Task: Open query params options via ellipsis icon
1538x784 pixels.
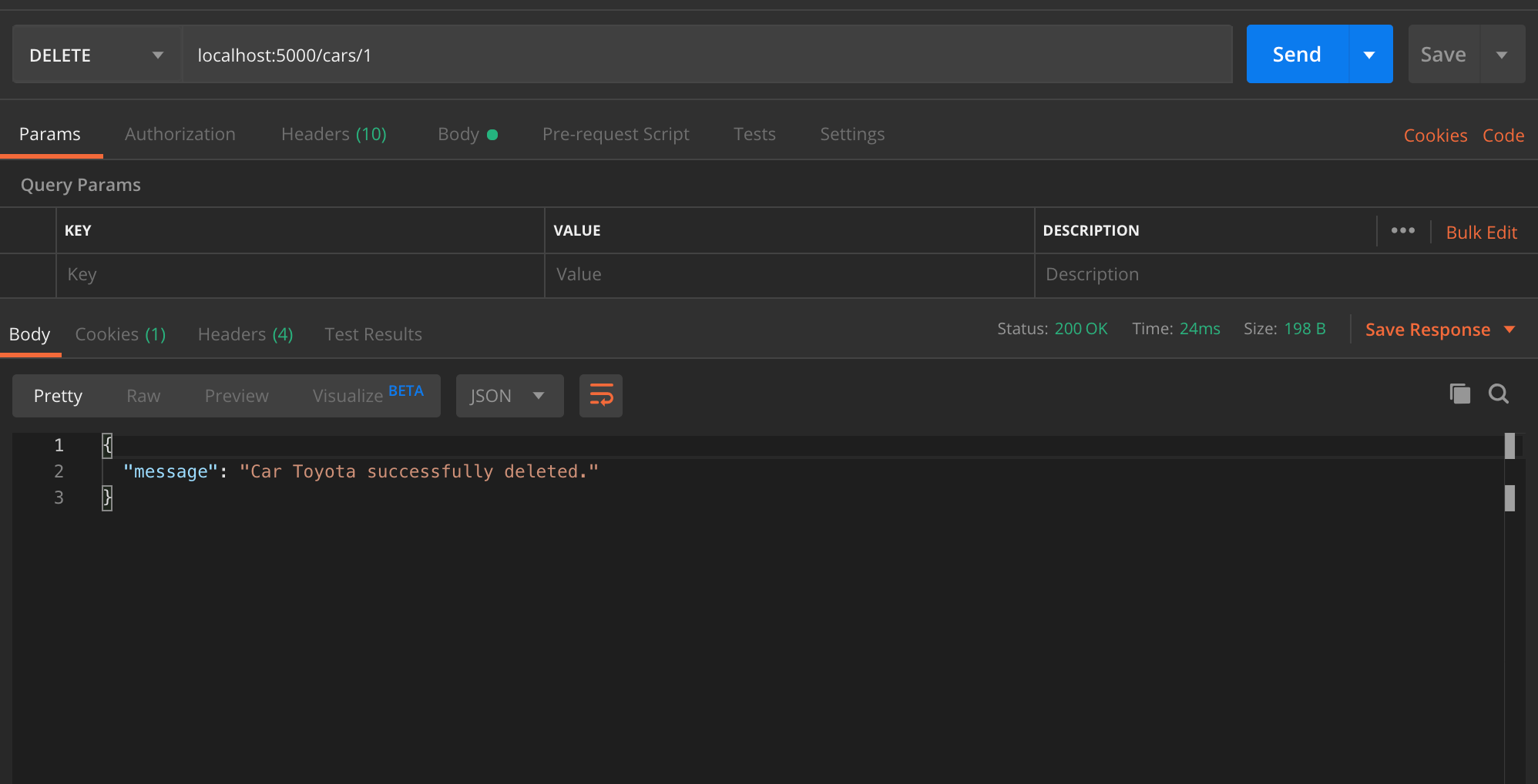Action: [1403, 230]
